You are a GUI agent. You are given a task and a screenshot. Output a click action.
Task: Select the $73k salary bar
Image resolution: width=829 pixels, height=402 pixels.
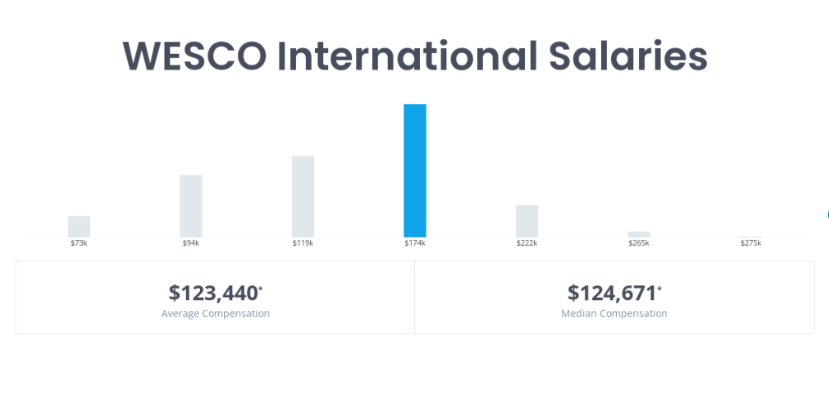point(79,227)
